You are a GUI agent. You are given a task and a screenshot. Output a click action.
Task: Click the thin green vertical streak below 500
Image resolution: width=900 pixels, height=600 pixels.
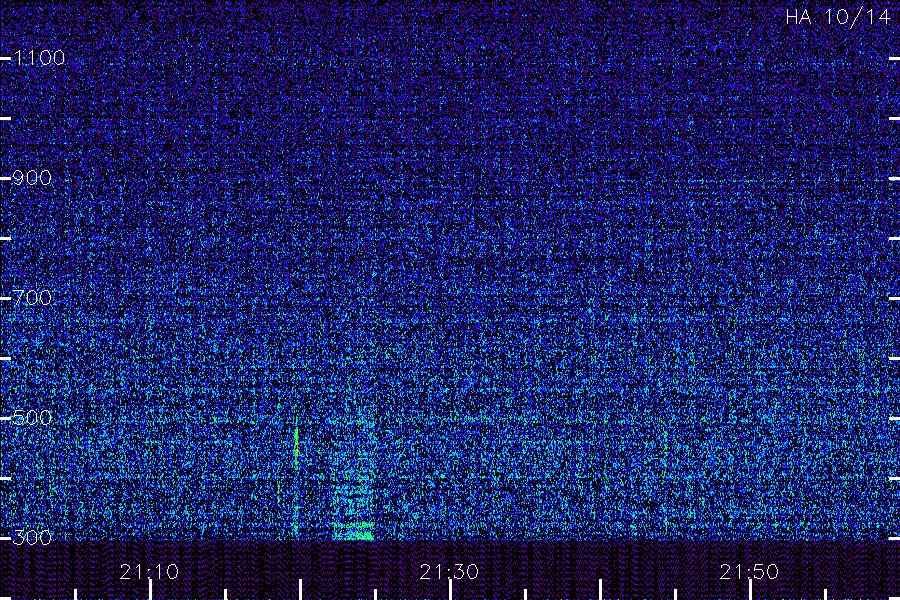tap(296, 446)
